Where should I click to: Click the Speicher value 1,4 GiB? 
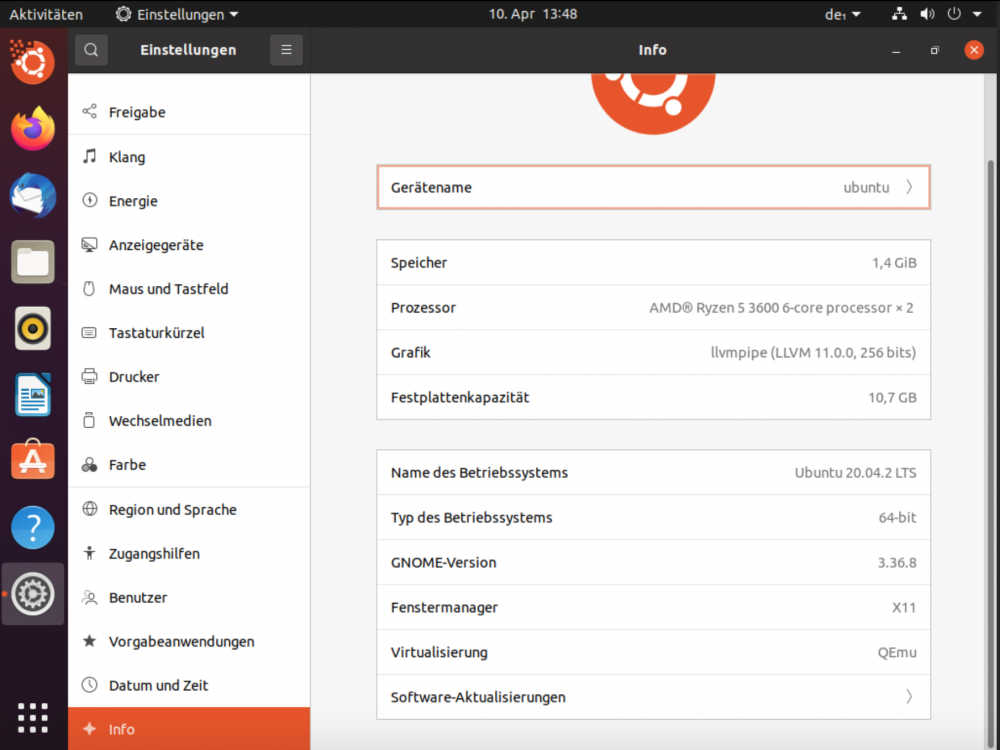point(894,263)
